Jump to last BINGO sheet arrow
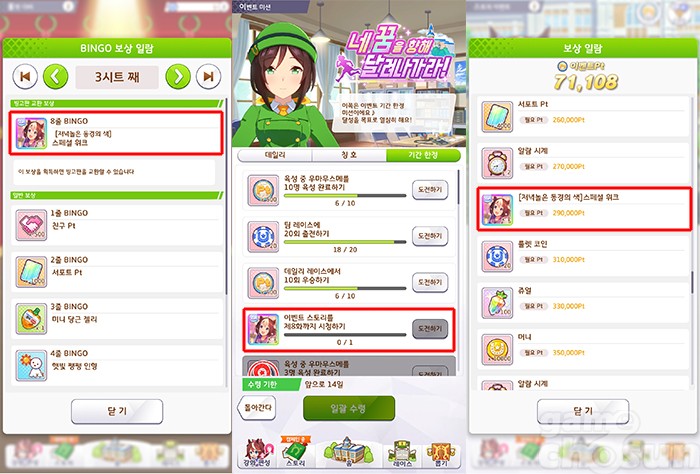 pyautogui.click(x=208, y=77)
